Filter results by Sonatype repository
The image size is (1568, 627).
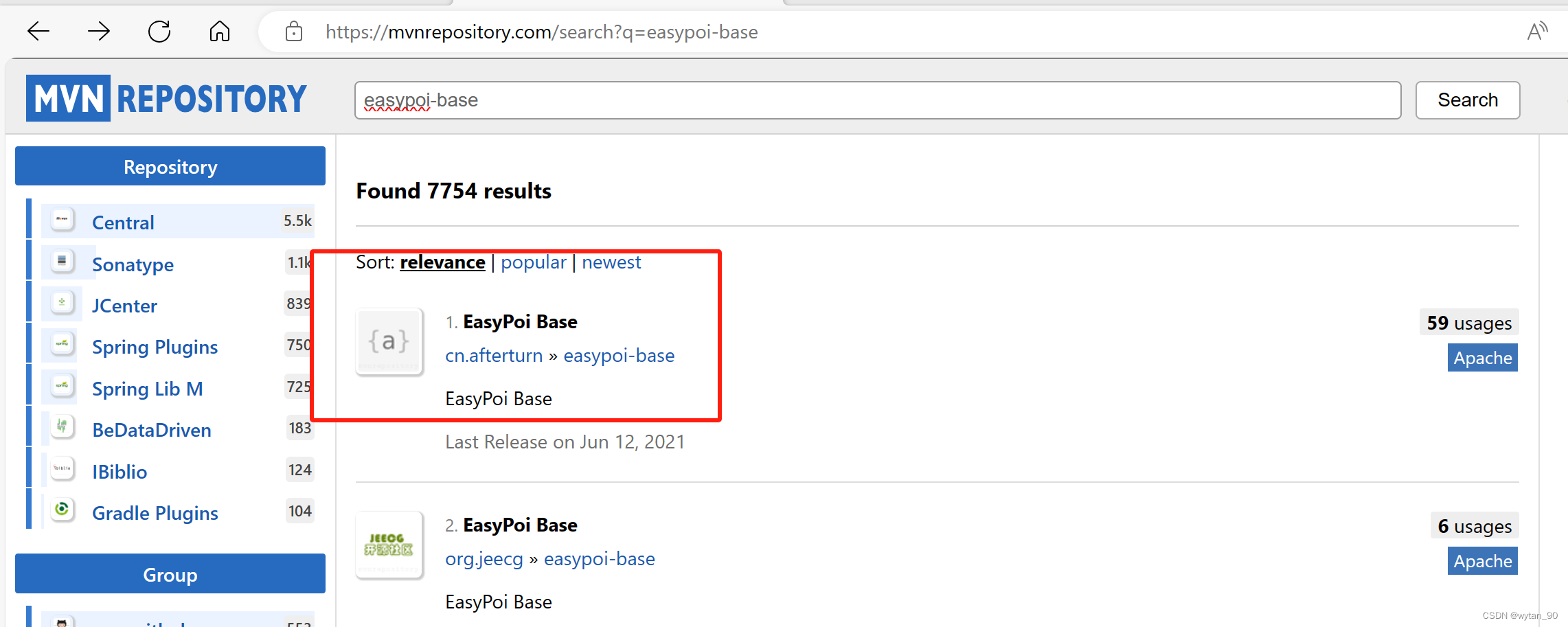(x=133, y=264)
